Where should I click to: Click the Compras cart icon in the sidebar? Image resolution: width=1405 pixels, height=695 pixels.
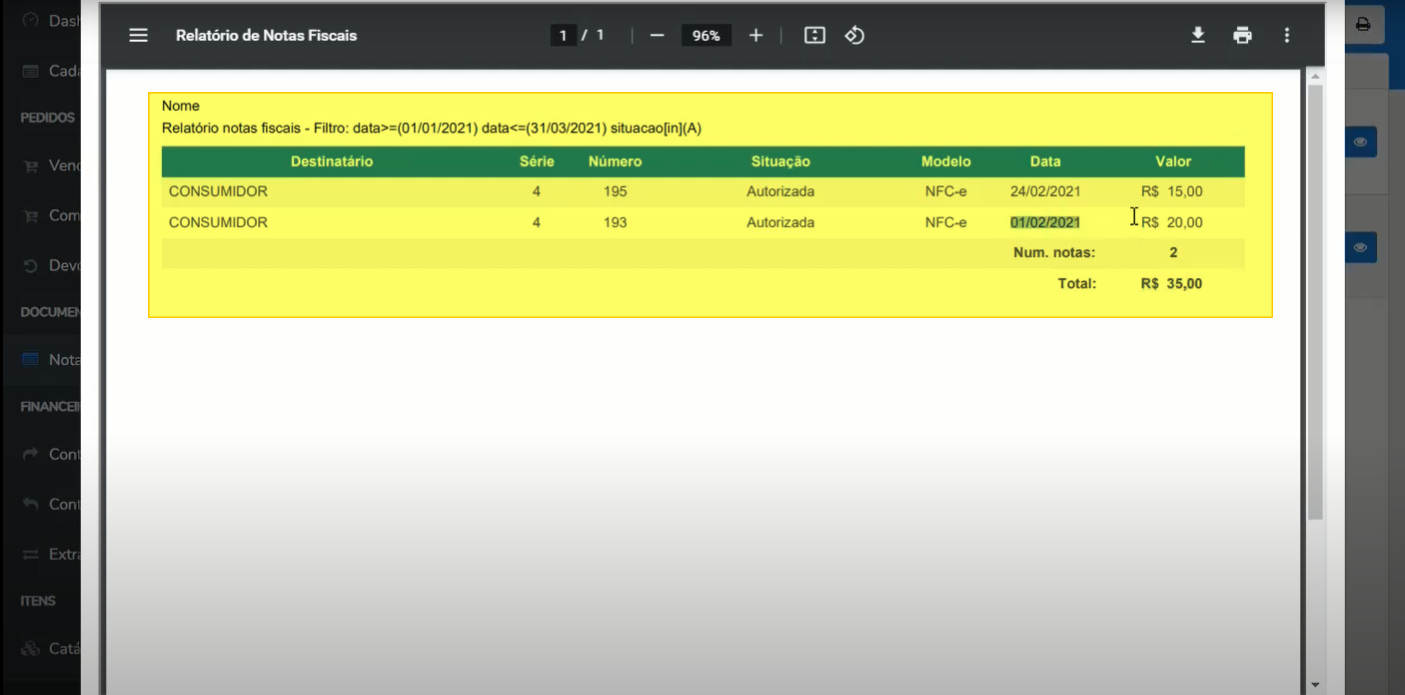[30, 215]
